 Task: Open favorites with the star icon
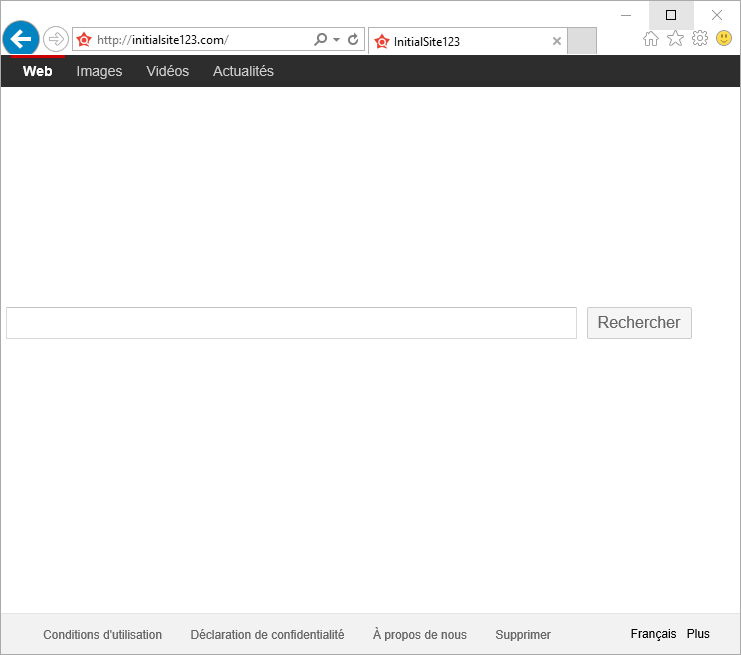[x=675, y=39]
